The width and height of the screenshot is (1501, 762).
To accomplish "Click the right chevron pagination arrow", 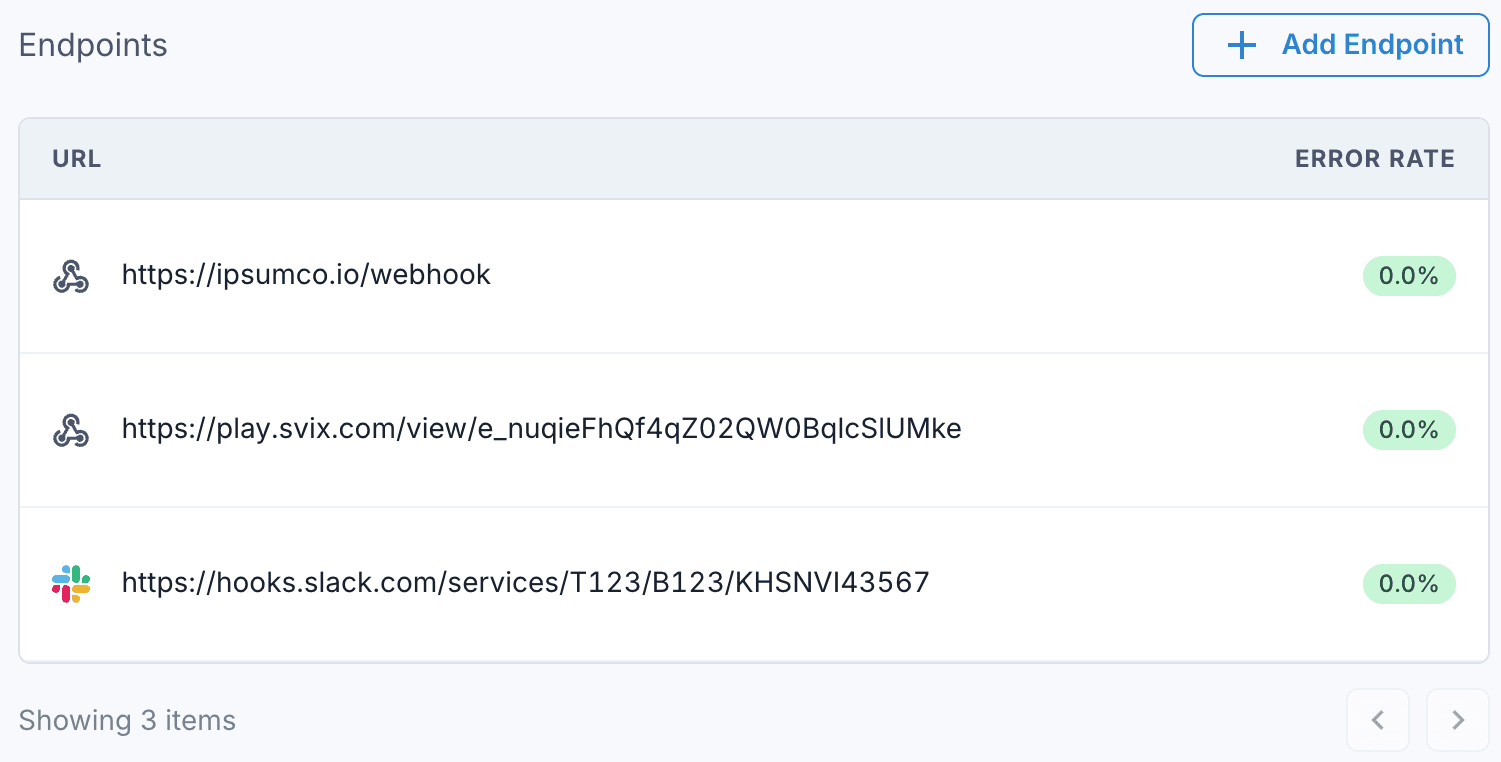I will click(x=1456, y=720).
